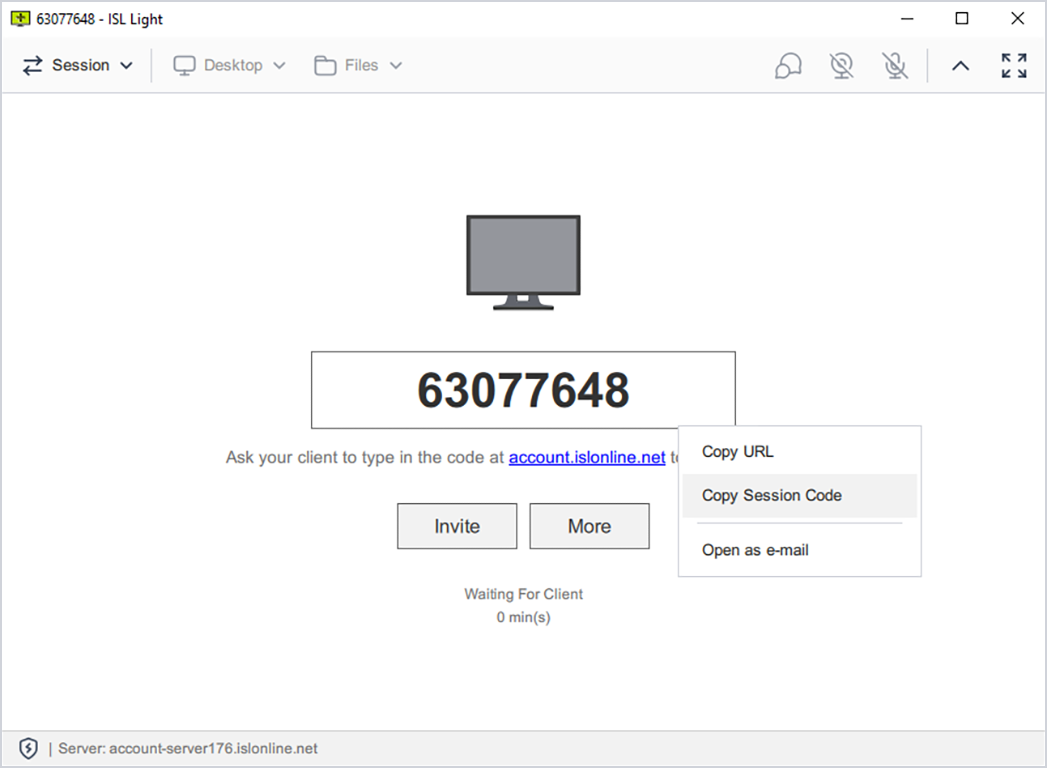
Task: Expand the Desktop dropdown
Action: tap(278, 65)
